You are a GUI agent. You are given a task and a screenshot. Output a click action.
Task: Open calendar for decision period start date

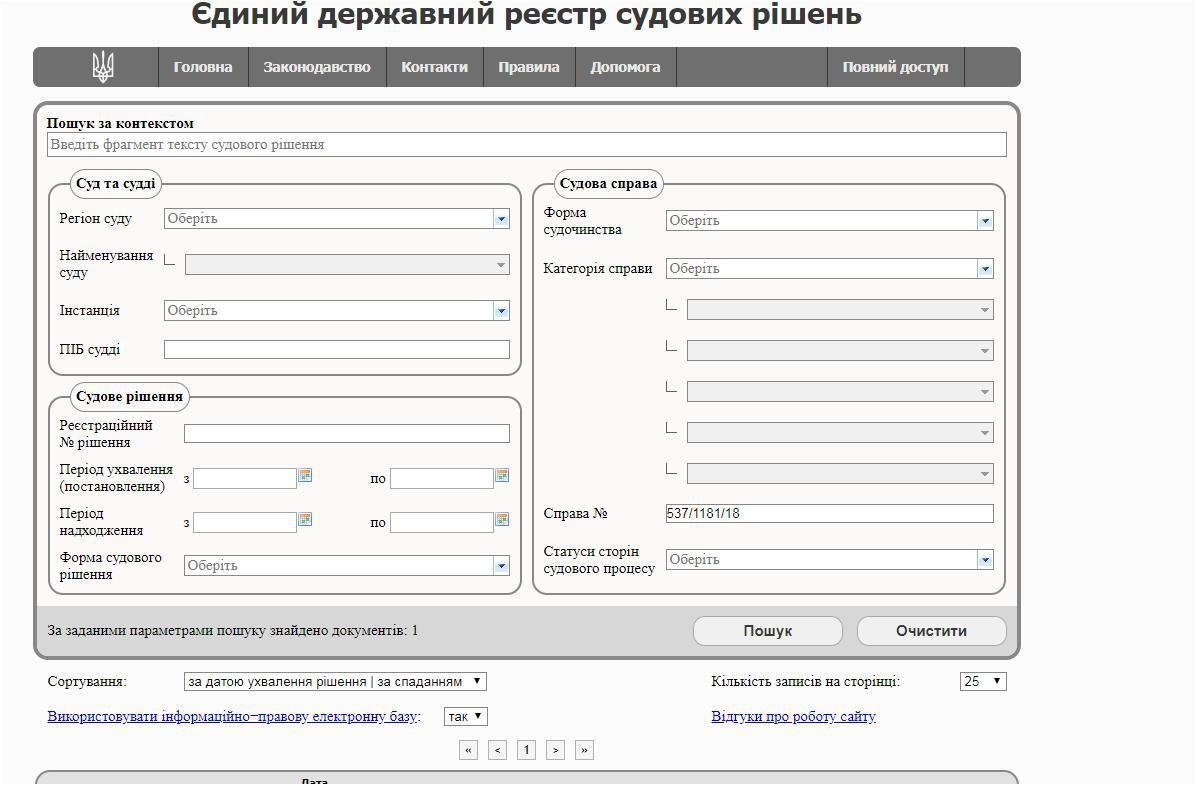(x=305, y=476)
